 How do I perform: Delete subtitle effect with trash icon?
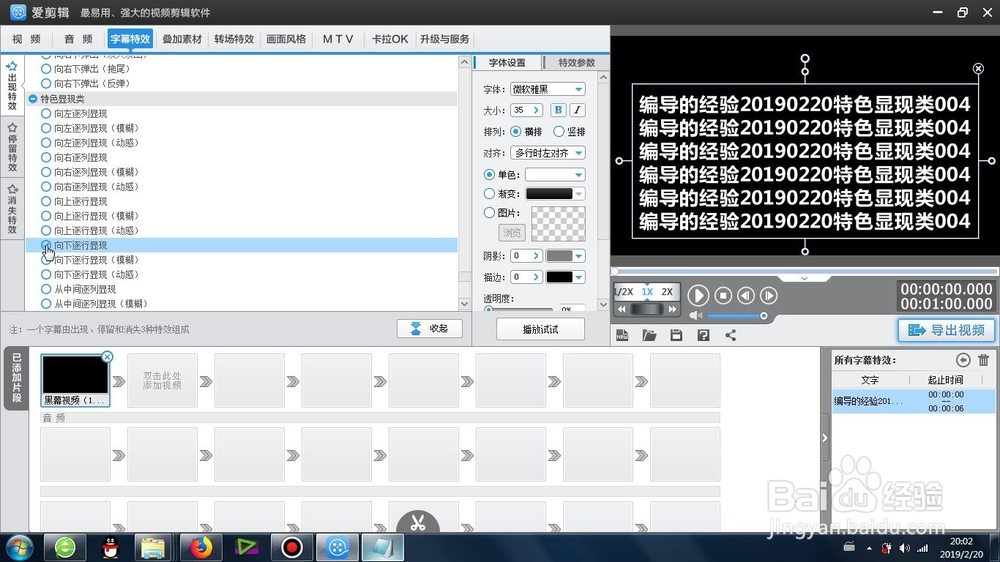[x=983, y=360]
